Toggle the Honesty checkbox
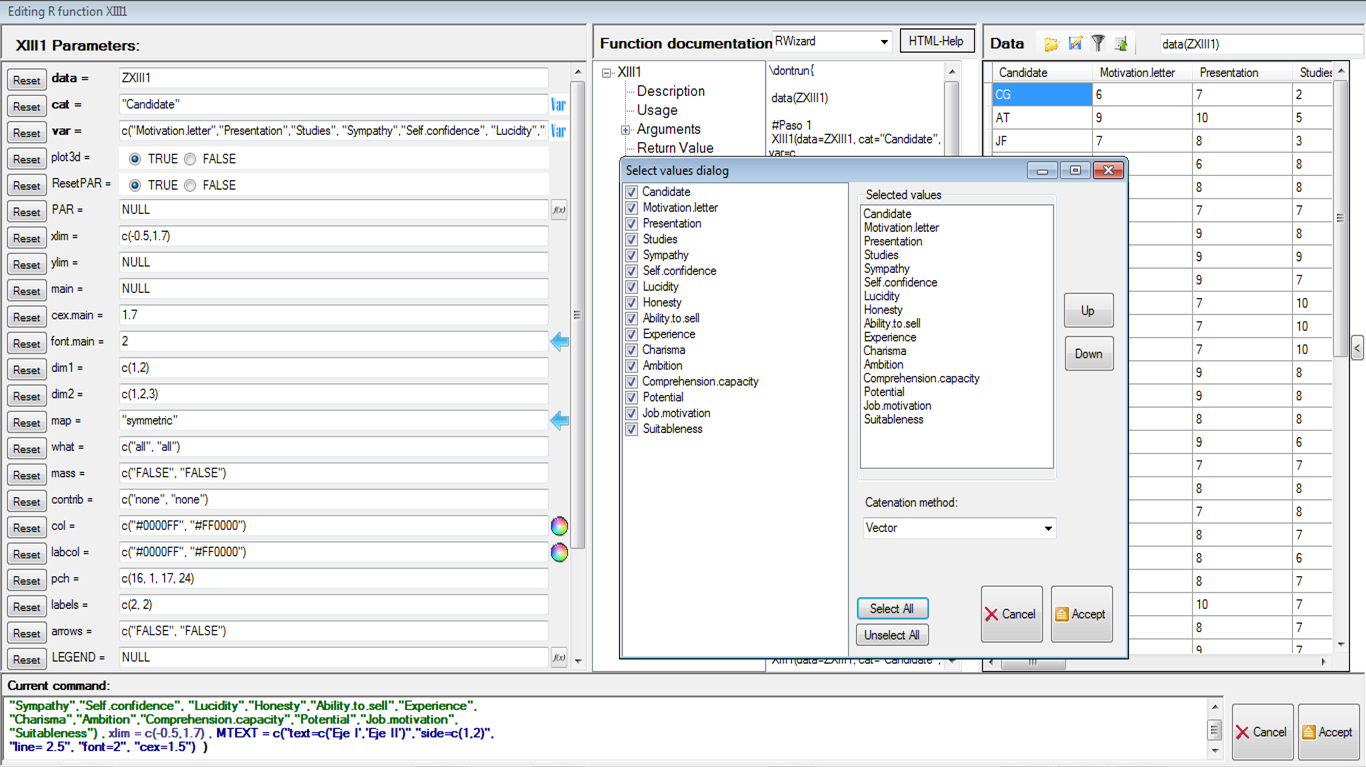This screenshot has height=767, width=1366. tap(631, 303)
